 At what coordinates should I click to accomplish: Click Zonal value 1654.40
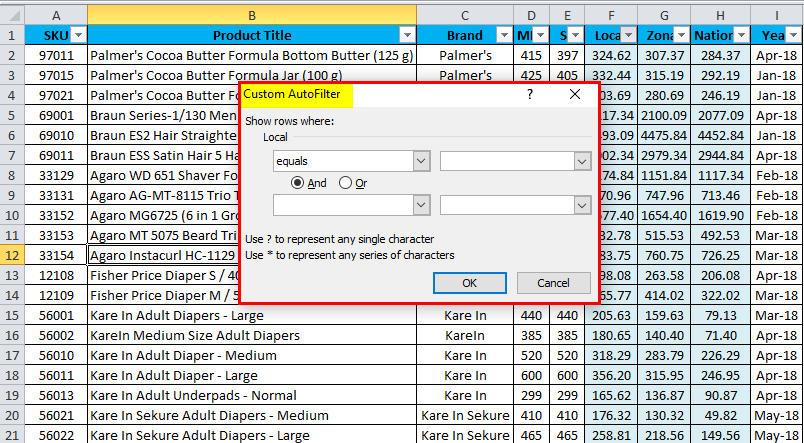664,215
